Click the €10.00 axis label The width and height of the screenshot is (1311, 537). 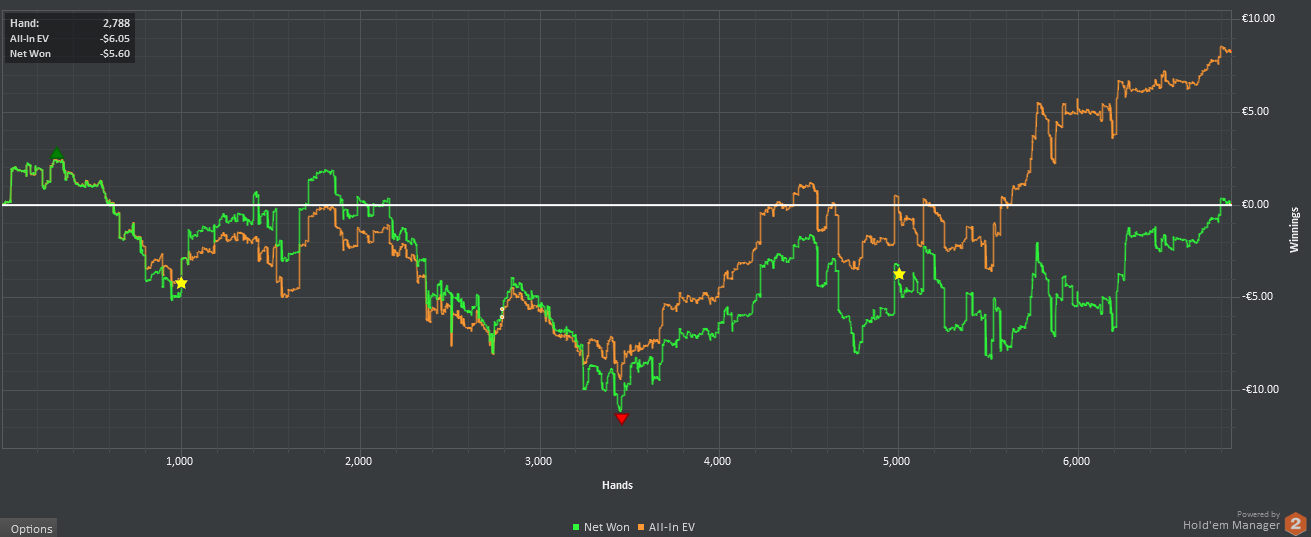coord(1257,19)
